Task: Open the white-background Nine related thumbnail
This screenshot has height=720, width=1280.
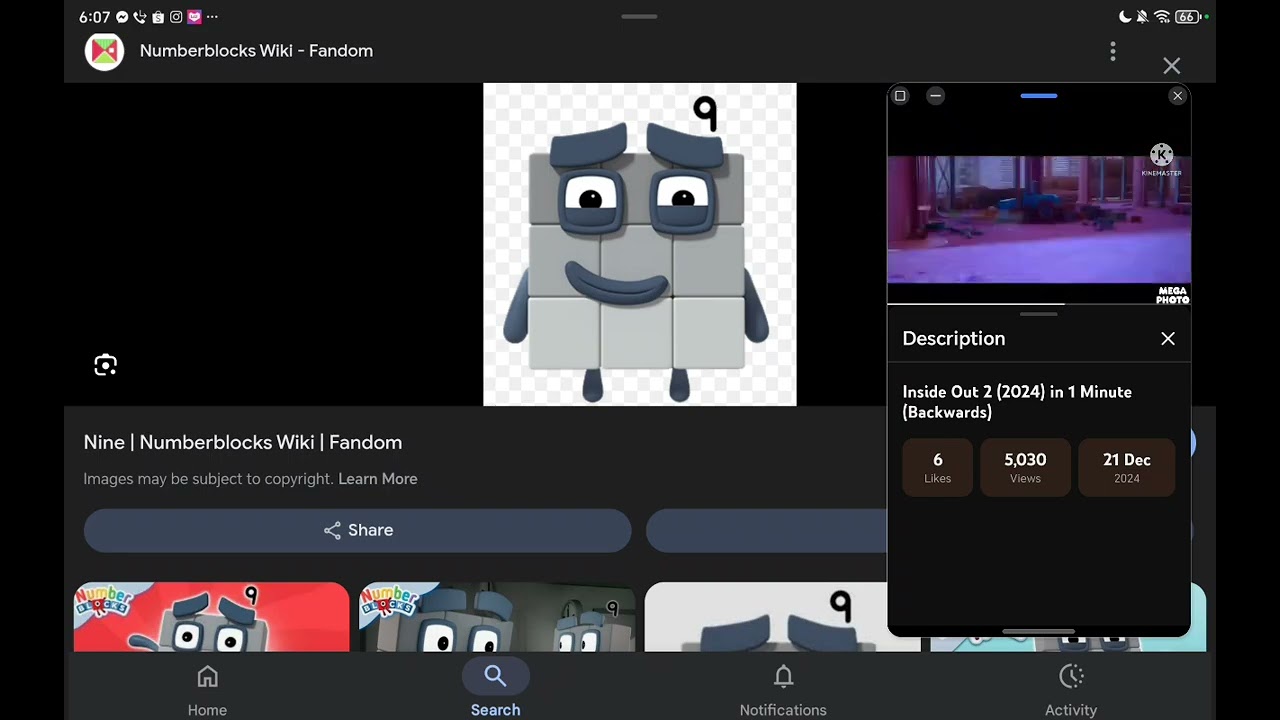Action: click(765, 617)
